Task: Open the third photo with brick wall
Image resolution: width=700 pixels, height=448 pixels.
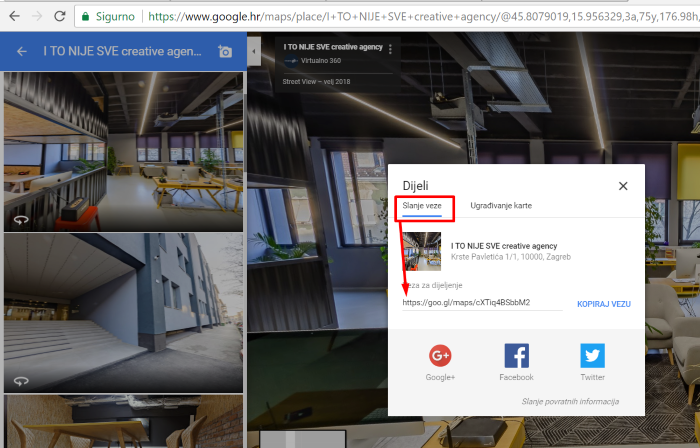Action: tap(123, 421)
